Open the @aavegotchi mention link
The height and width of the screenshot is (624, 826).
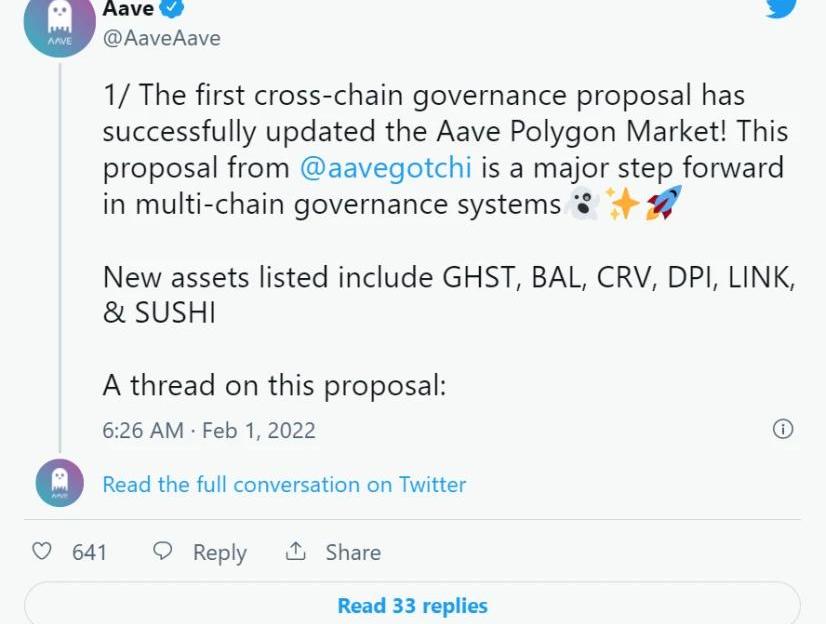(385, 168)
